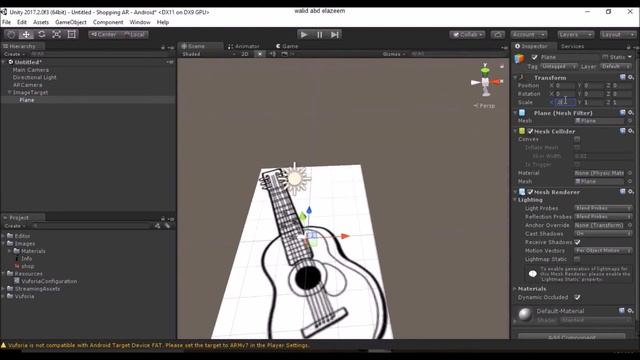Screen dimensions: 640x360
Task: Open the Layer dropdown in Inspector
Action: pyautogui.click(x=616, y=66)
